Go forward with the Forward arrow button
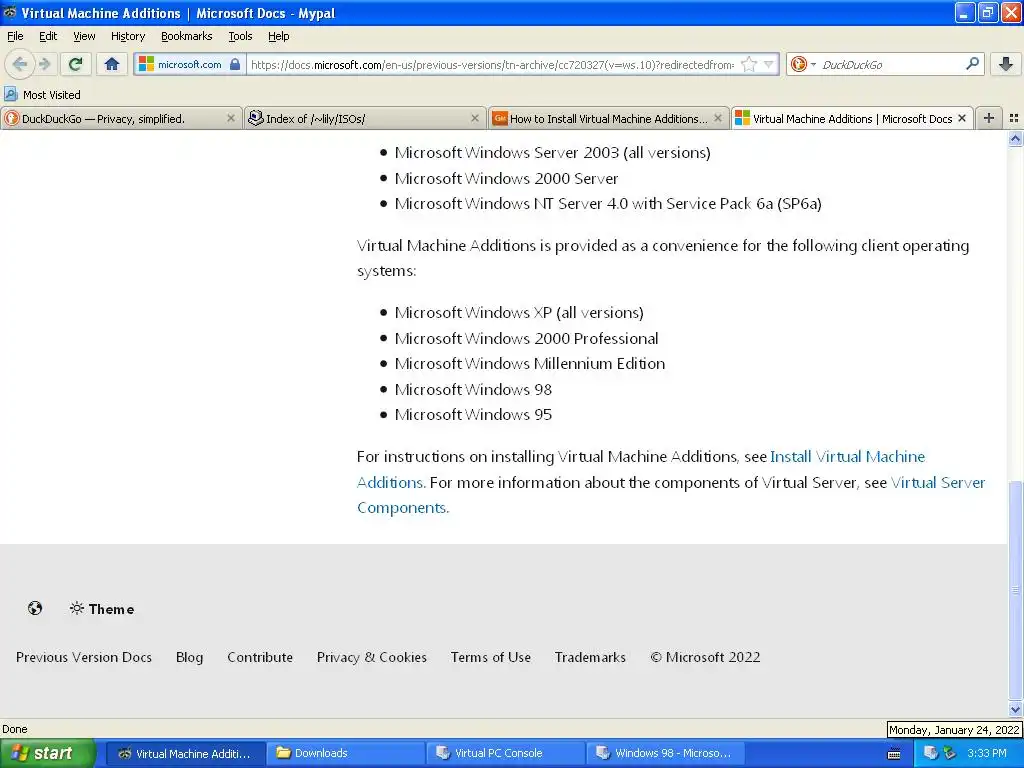This screenshot has width=1024, height=768. (x=45, y=64)
